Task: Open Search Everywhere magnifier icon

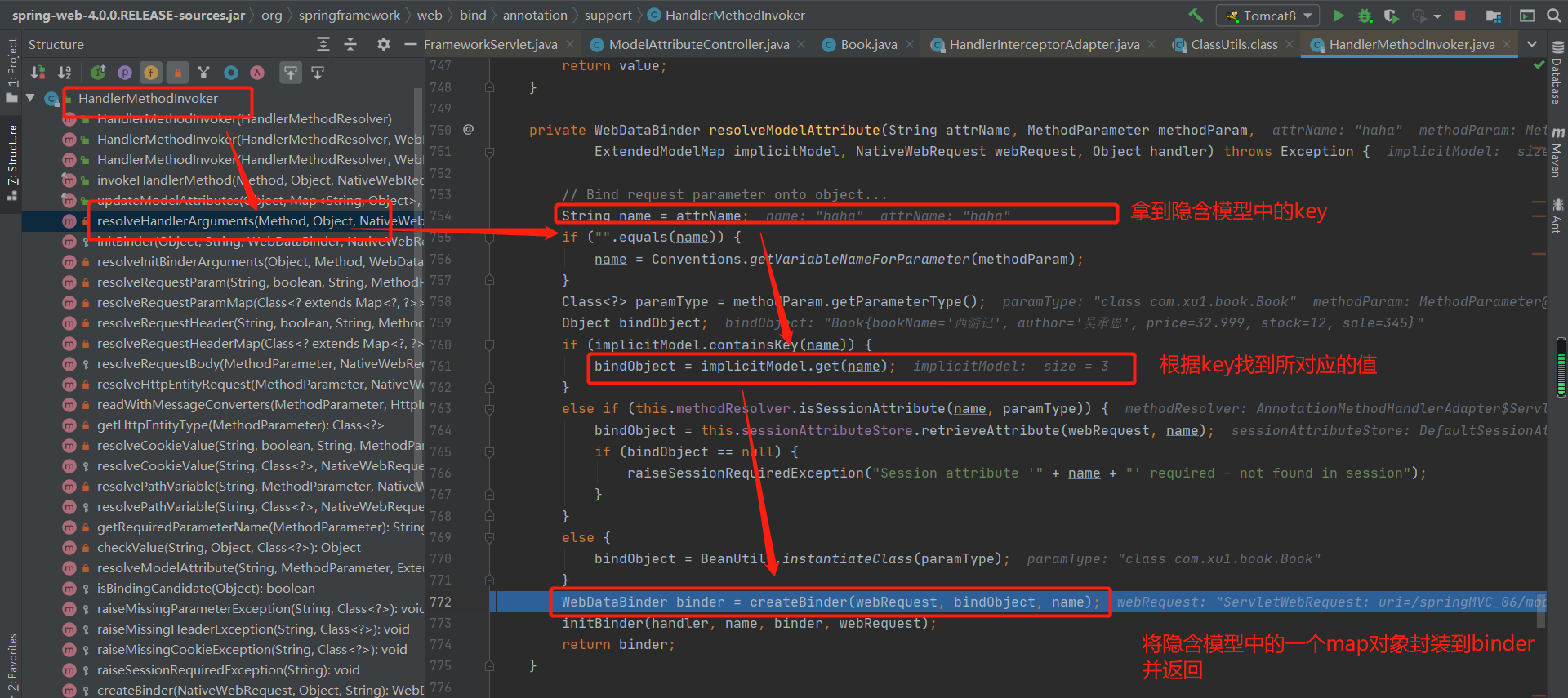Action: tap(1553, 16)
